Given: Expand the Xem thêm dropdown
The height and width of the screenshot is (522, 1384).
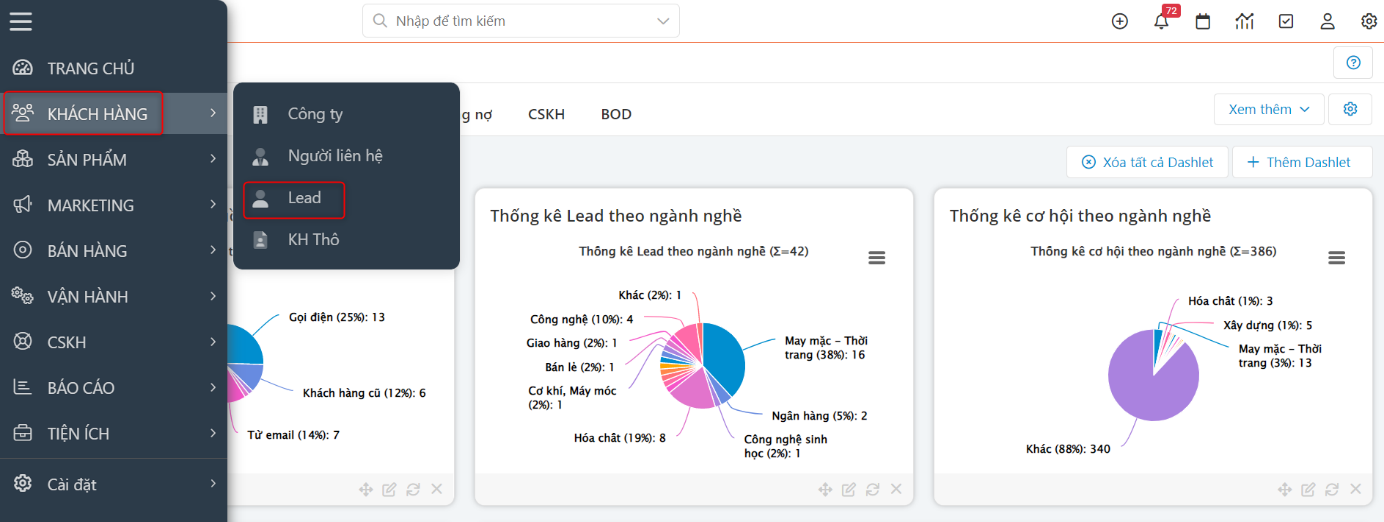Looking at the screenshot, I should pyautogui.click(x=1269, y=110).
